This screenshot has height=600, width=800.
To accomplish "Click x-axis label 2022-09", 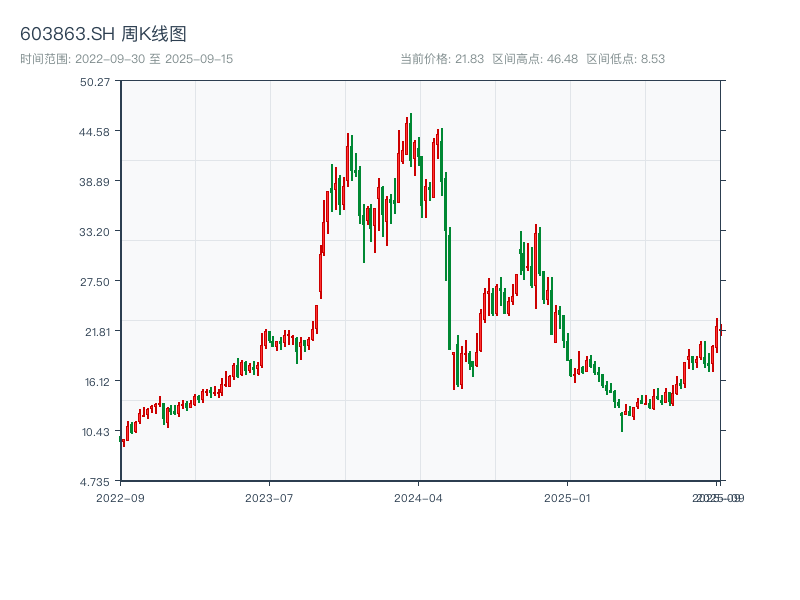I will pos(120,498).
